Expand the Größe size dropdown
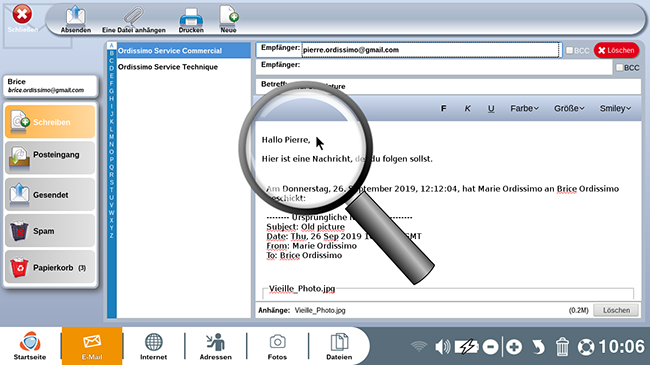650x365 pixels. click(569, 108)
